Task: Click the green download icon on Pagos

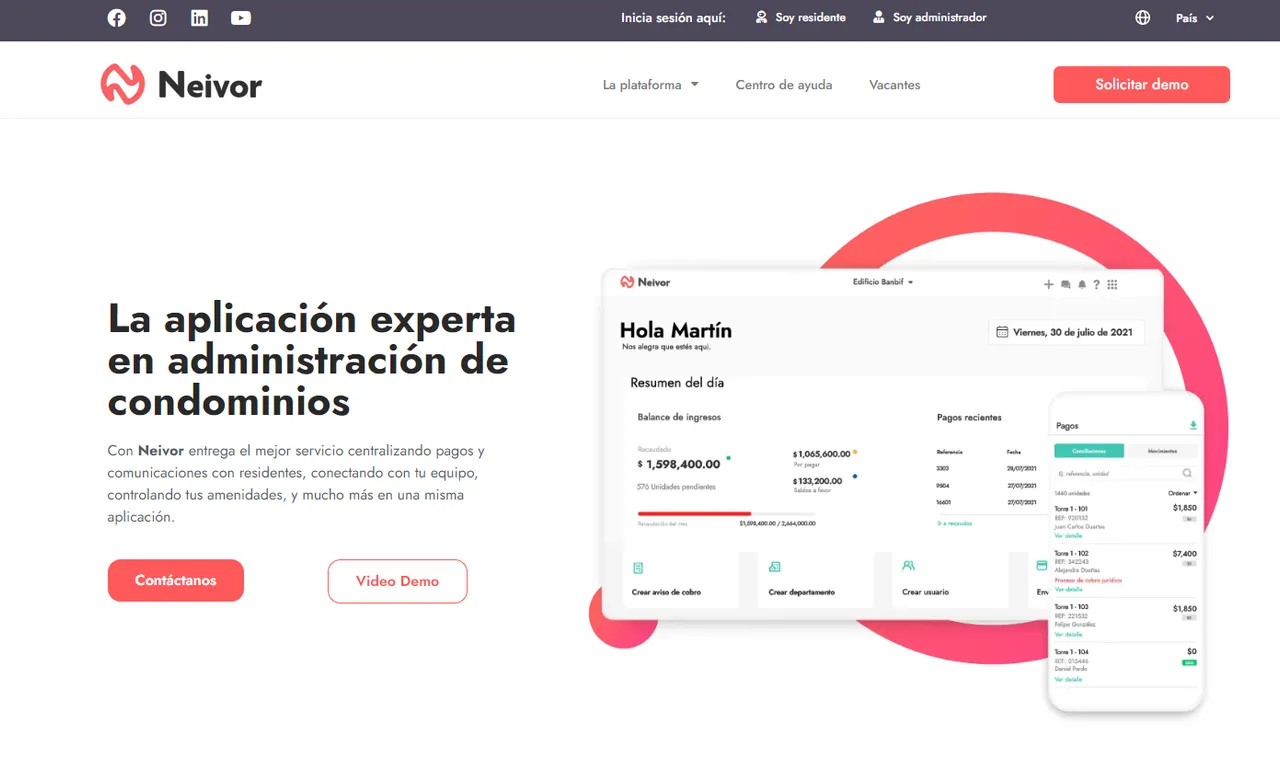Action: [x=1193, y=426]
